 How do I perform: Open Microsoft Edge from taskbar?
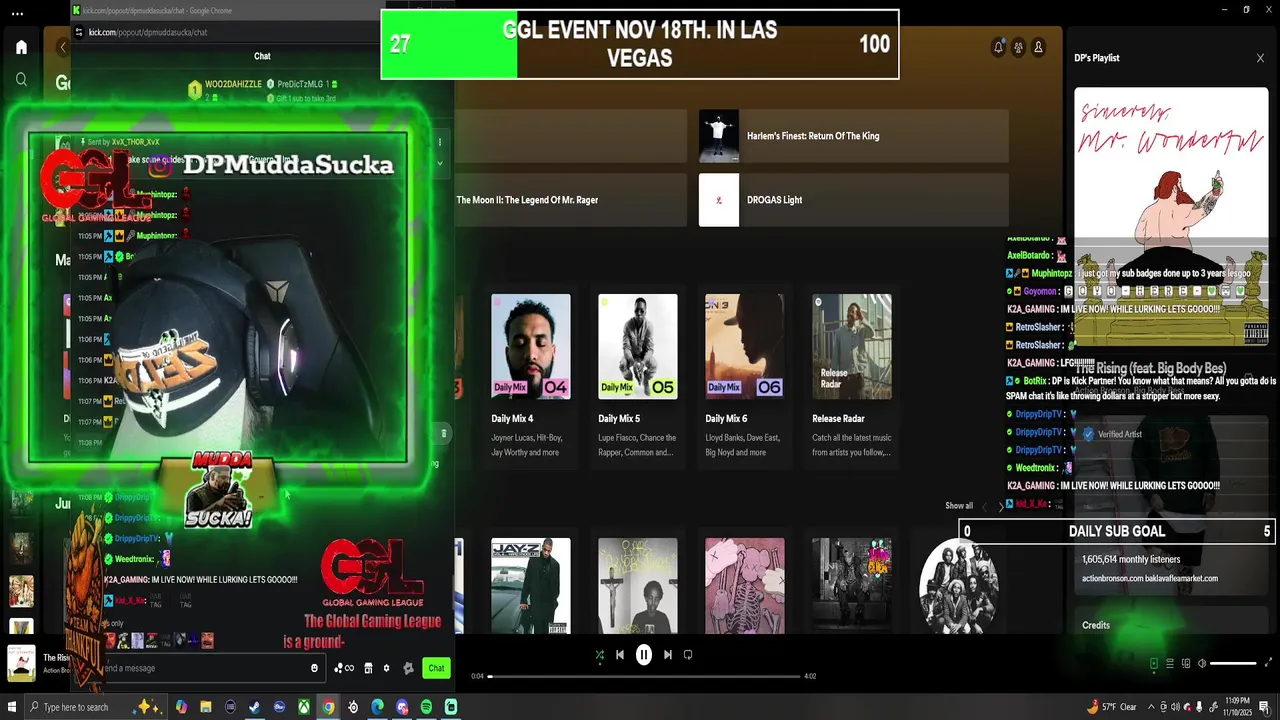point(377,707)
